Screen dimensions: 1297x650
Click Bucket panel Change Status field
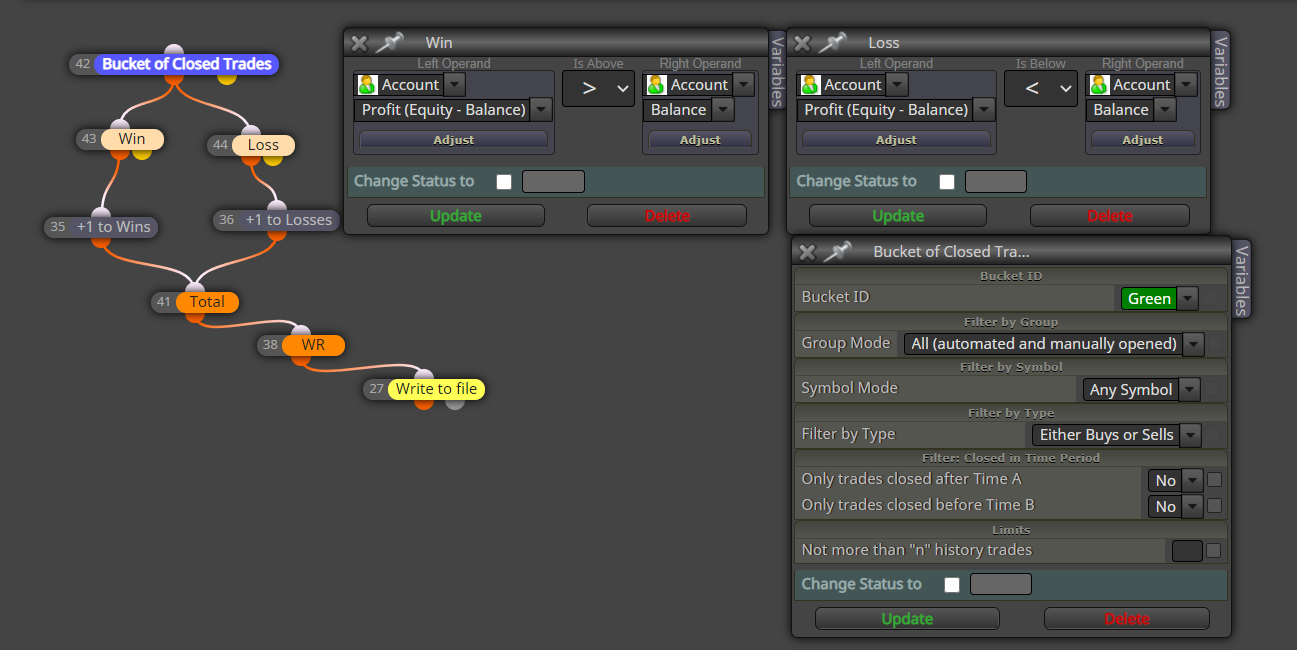pos(1001,585)
